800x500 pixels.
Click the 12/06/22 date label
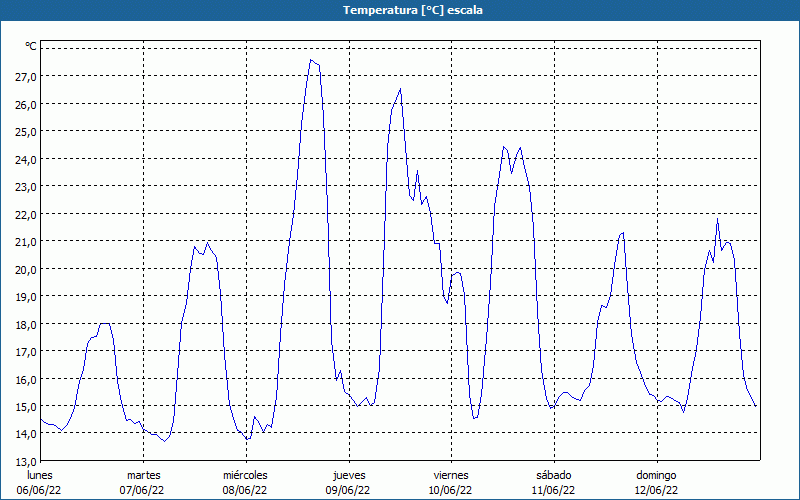click(x=656, y=491)
